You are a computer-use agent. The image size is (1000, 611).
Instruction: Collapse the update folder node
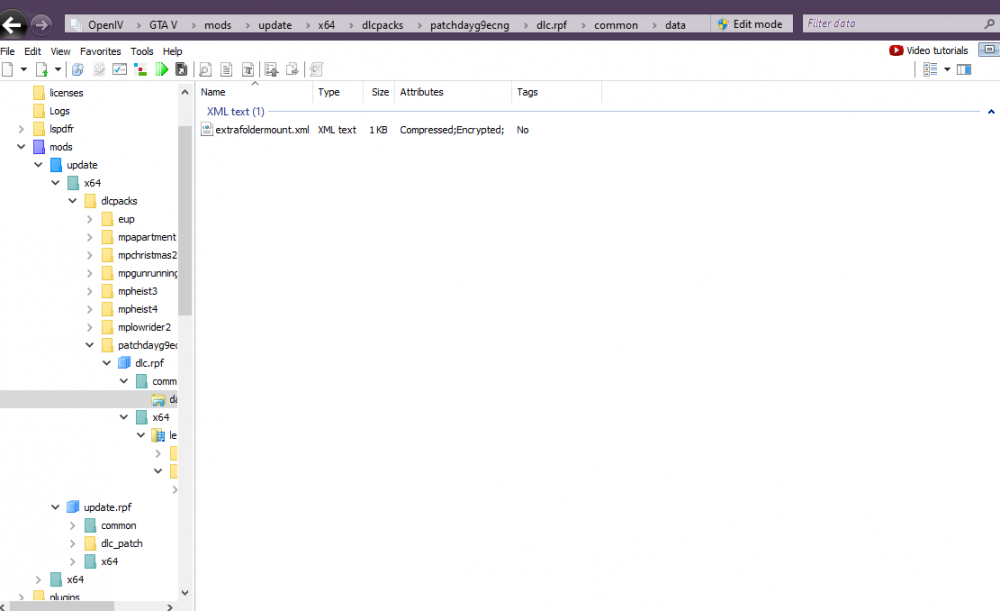(38, 165)
